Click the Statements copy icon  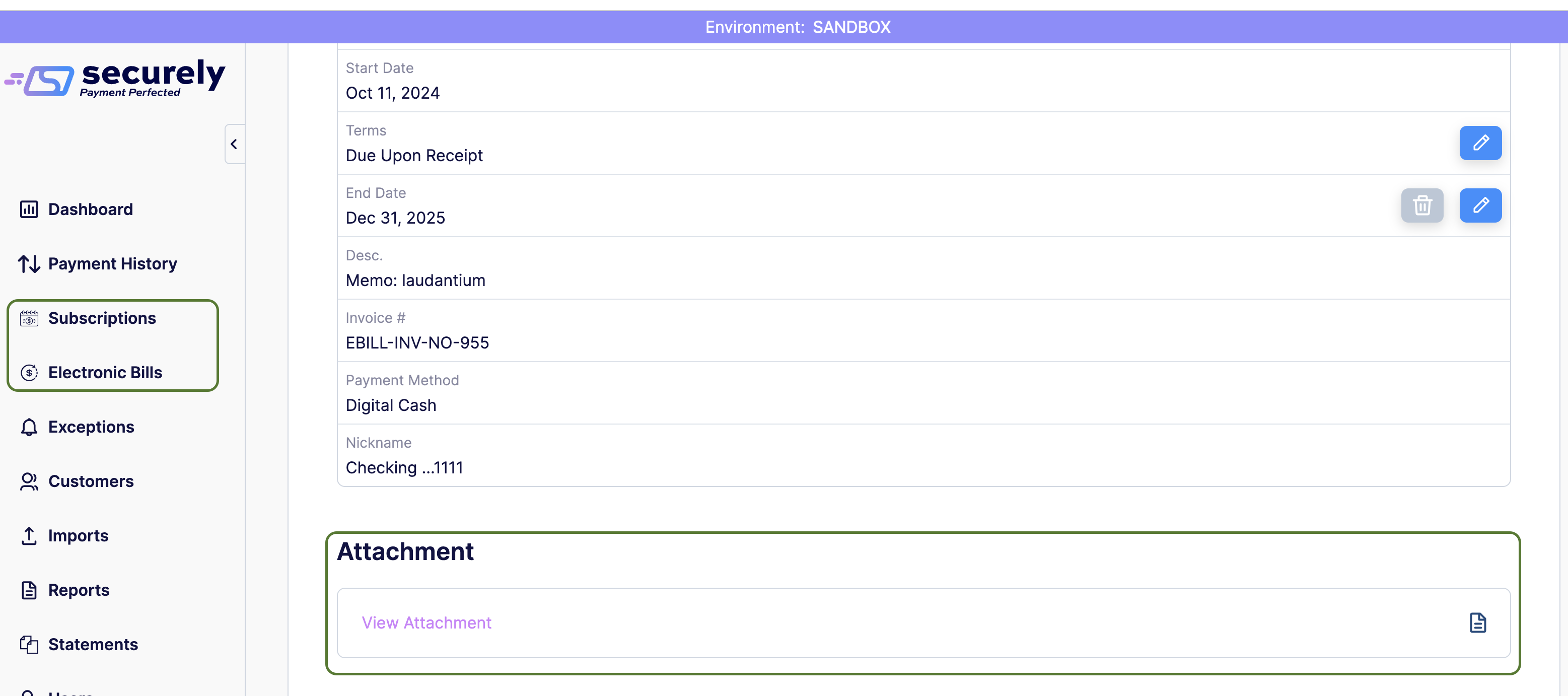(x=29, y=644)
